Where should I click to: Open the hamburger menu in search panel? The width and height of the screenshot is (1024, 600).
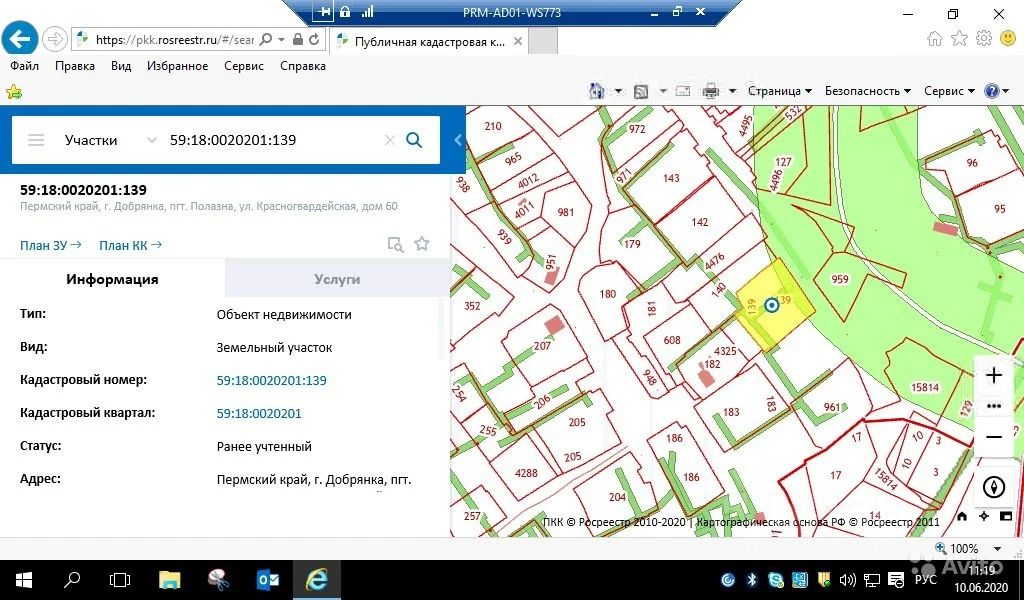coord(36,140)
